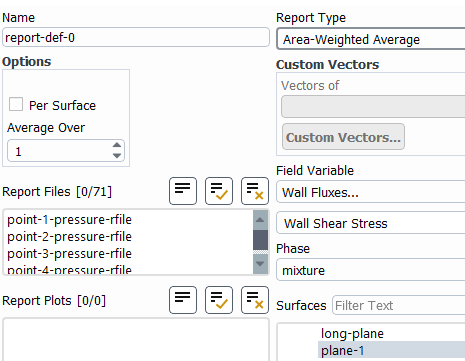Viewport: 465px width, 361px height.
Task: Deselect all shown Report Files
Action: [x=255, y=191]
